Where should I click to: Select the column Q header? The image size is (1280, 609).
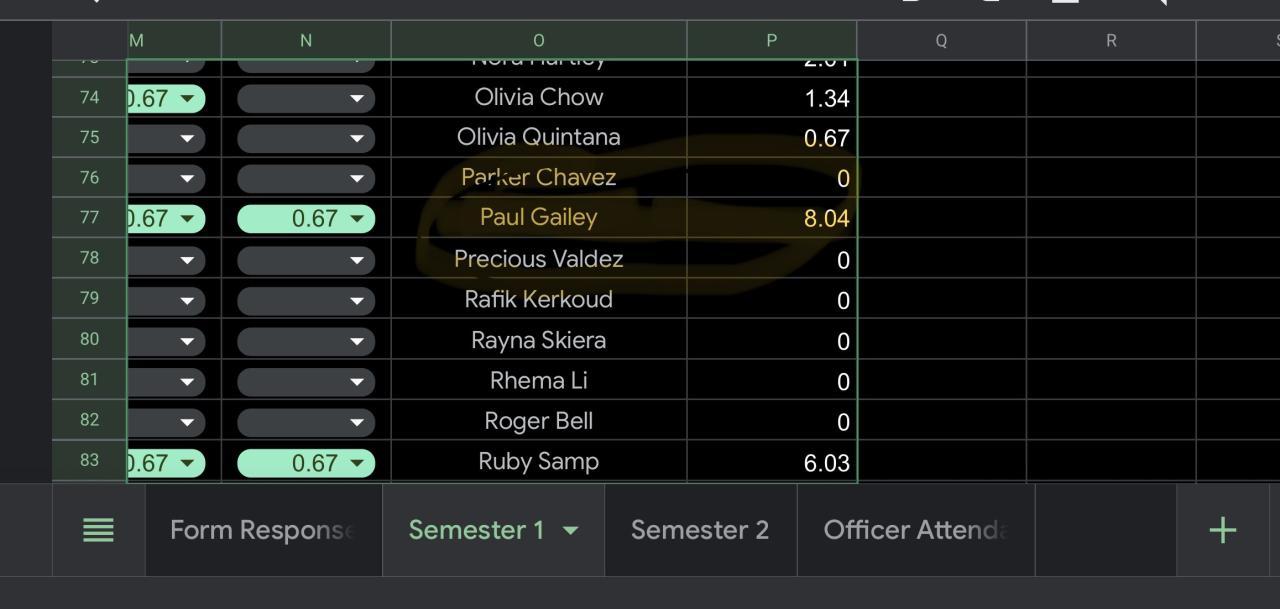pyautogui.click(x=941, y=40)
